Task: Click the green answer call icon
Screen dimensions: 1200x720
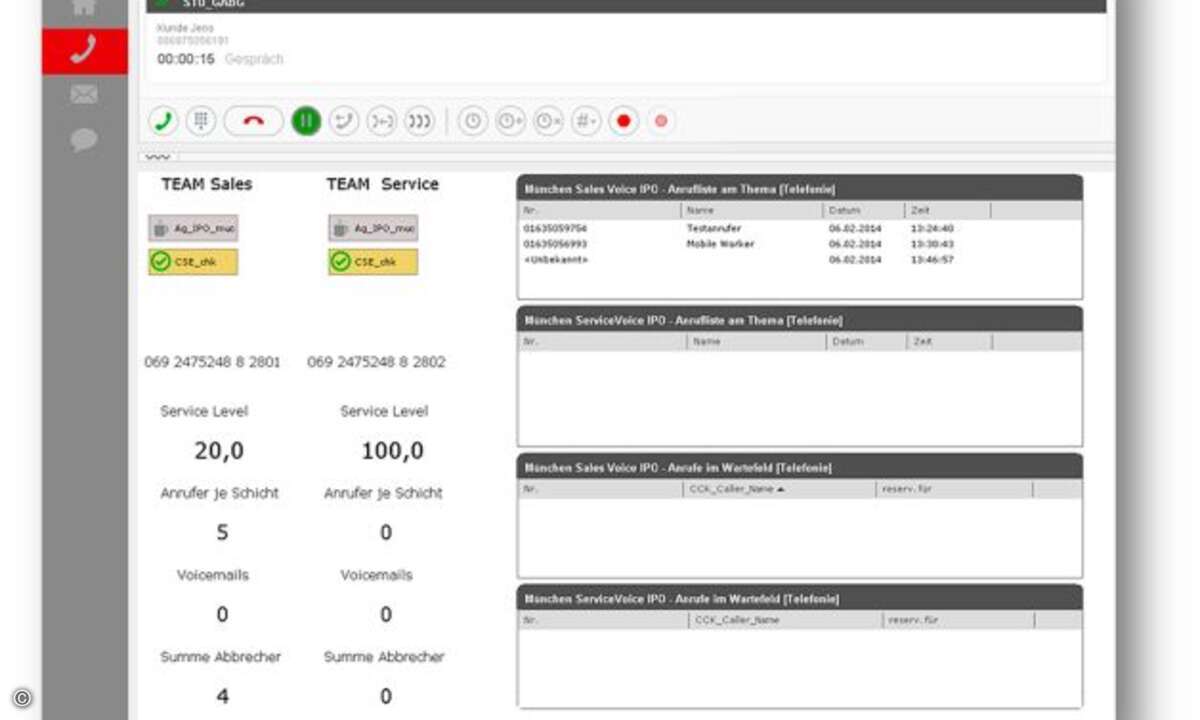Action: 163,121
